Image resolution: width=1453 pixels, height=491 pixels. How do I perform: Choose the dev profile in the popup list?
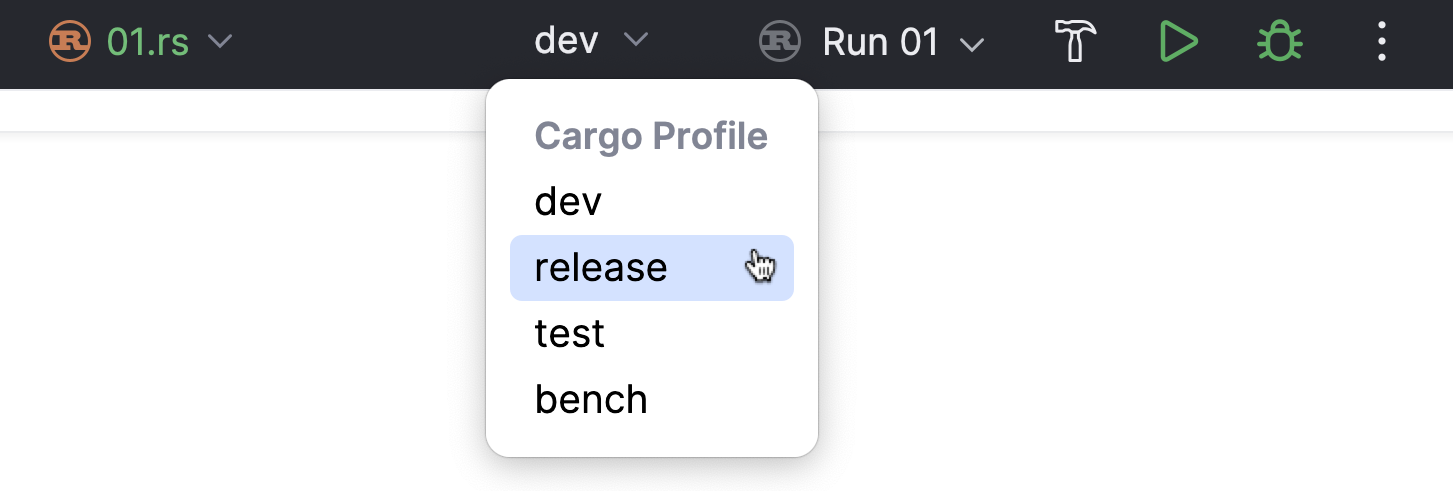coord(652,202)
